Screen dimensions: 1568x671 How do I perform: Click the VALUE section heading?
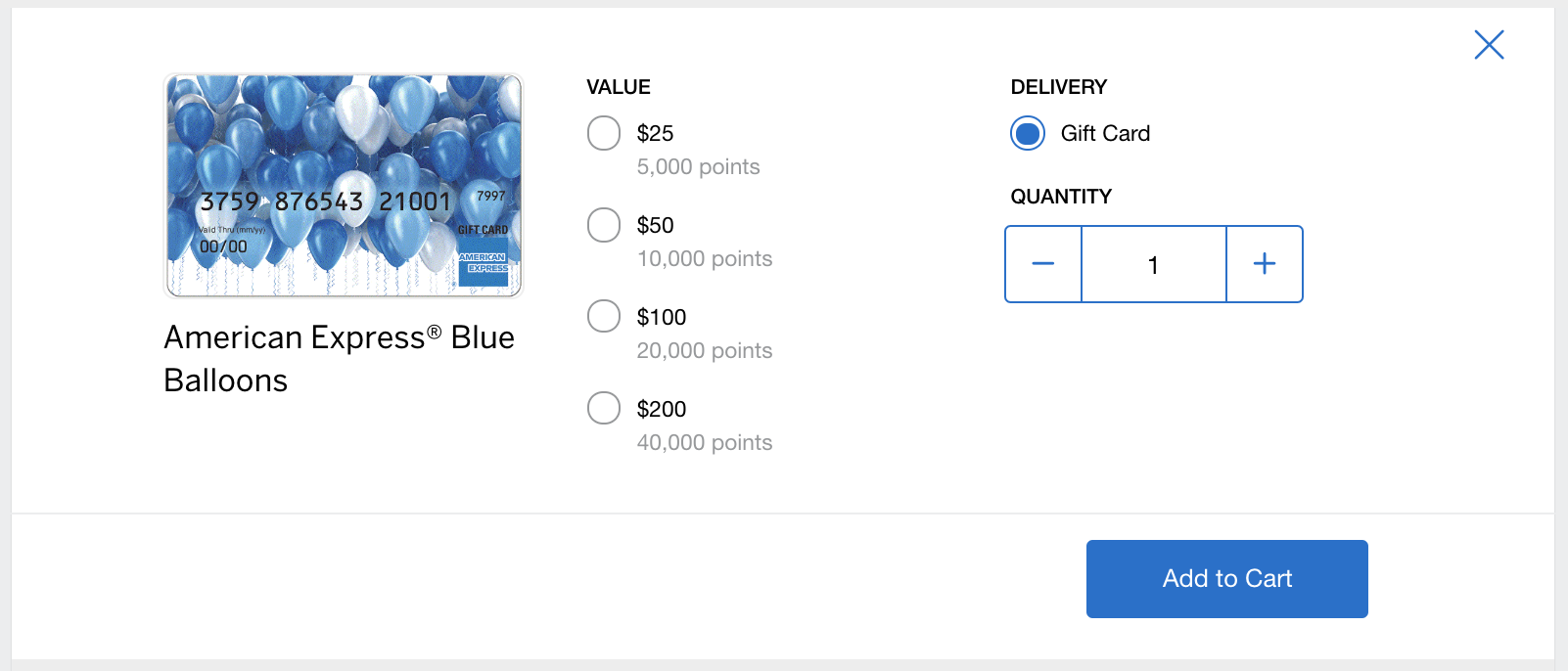[618, 86]
